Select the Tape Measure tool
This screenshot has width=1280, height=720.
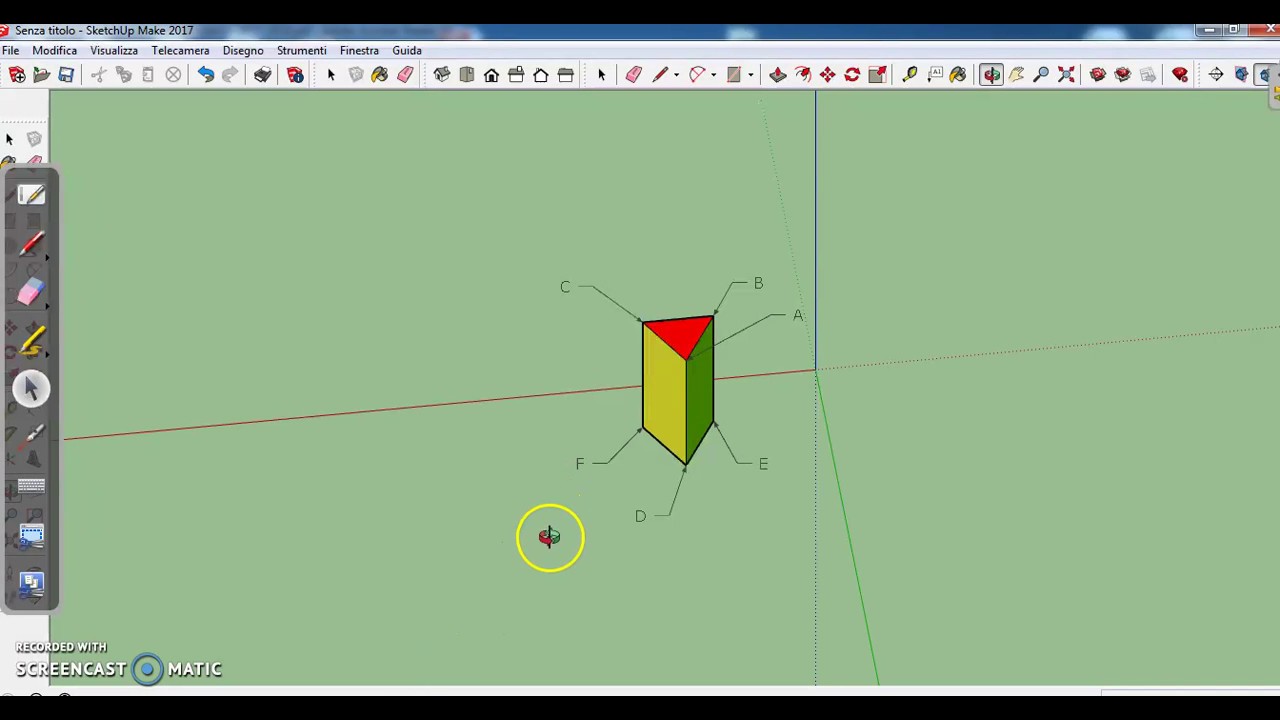tap(910, 75)
